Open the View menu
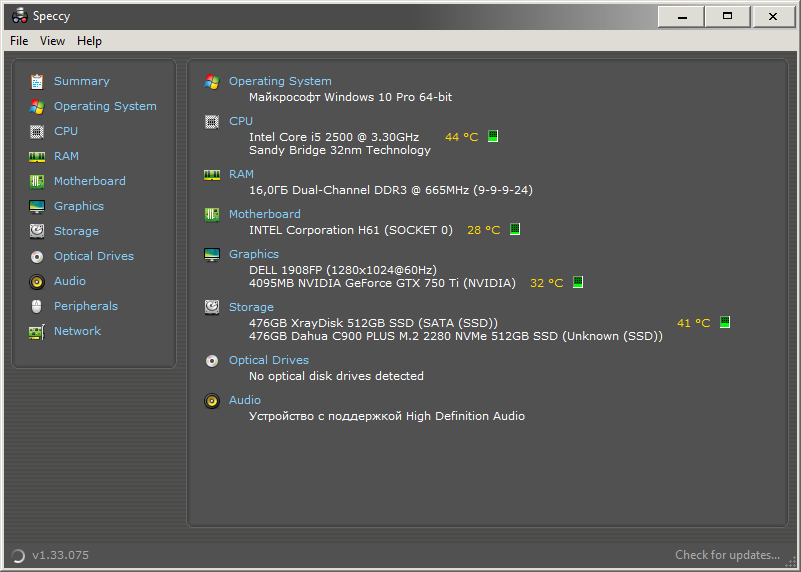 point(52,41)
